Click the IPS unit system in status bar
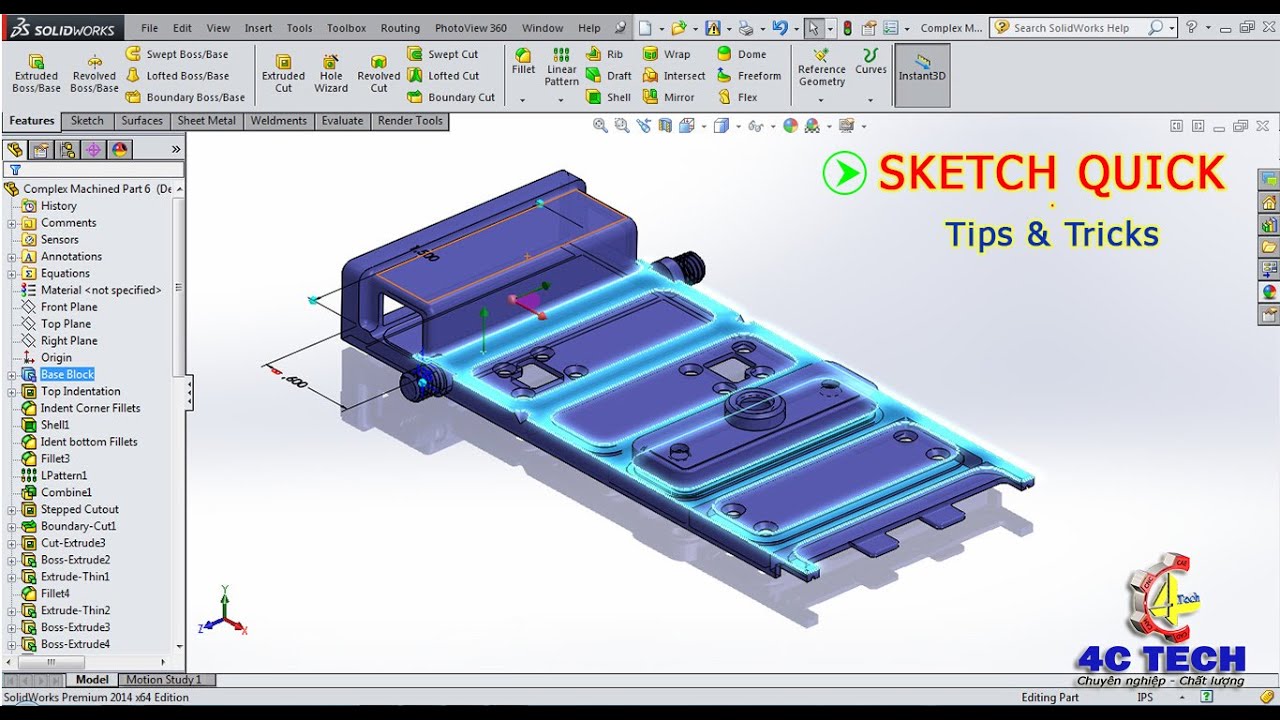1280x720 pixels. coord(1145,698)
